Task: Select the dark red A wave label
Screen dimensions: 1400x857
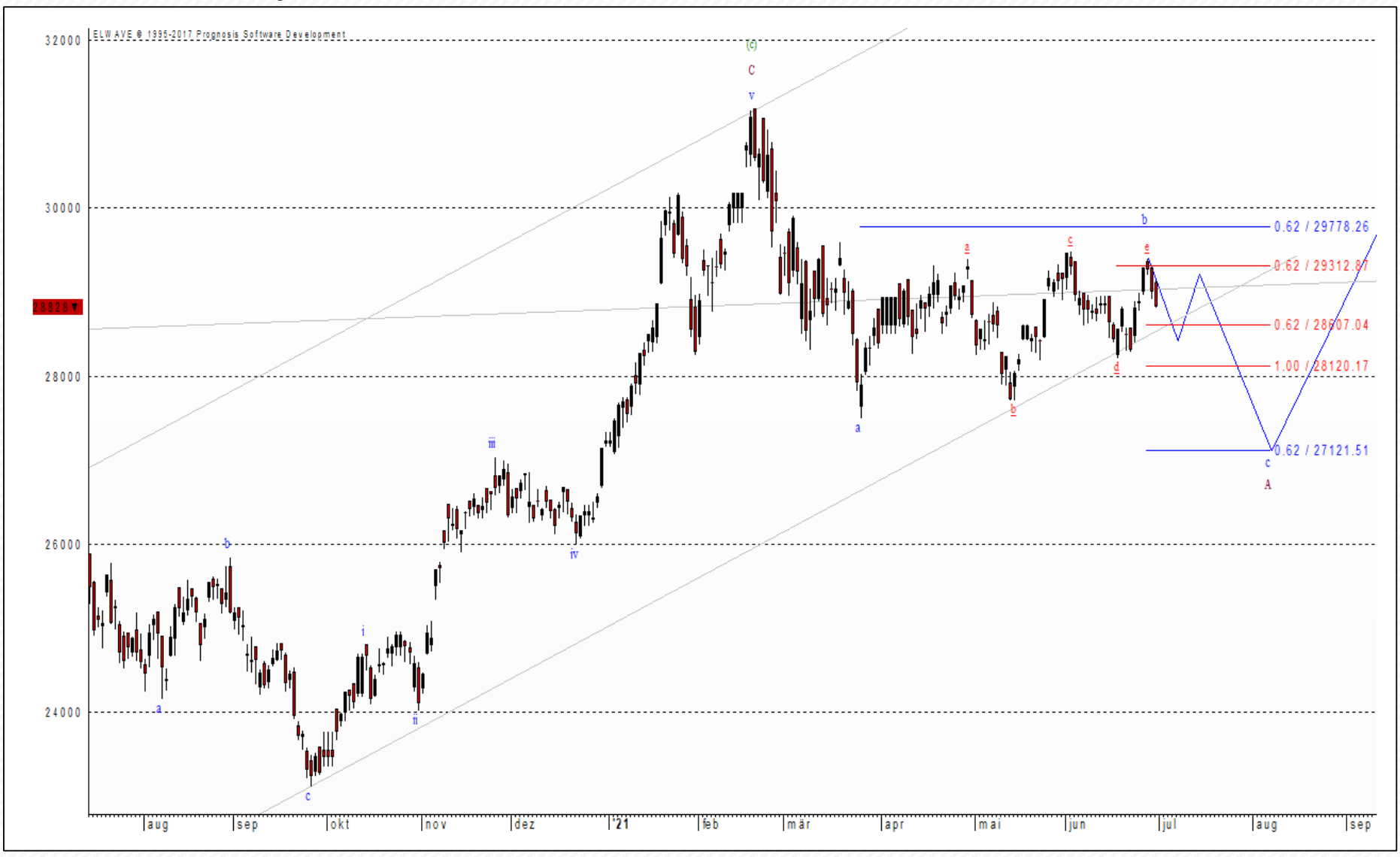Action: tap(1268, 484)
